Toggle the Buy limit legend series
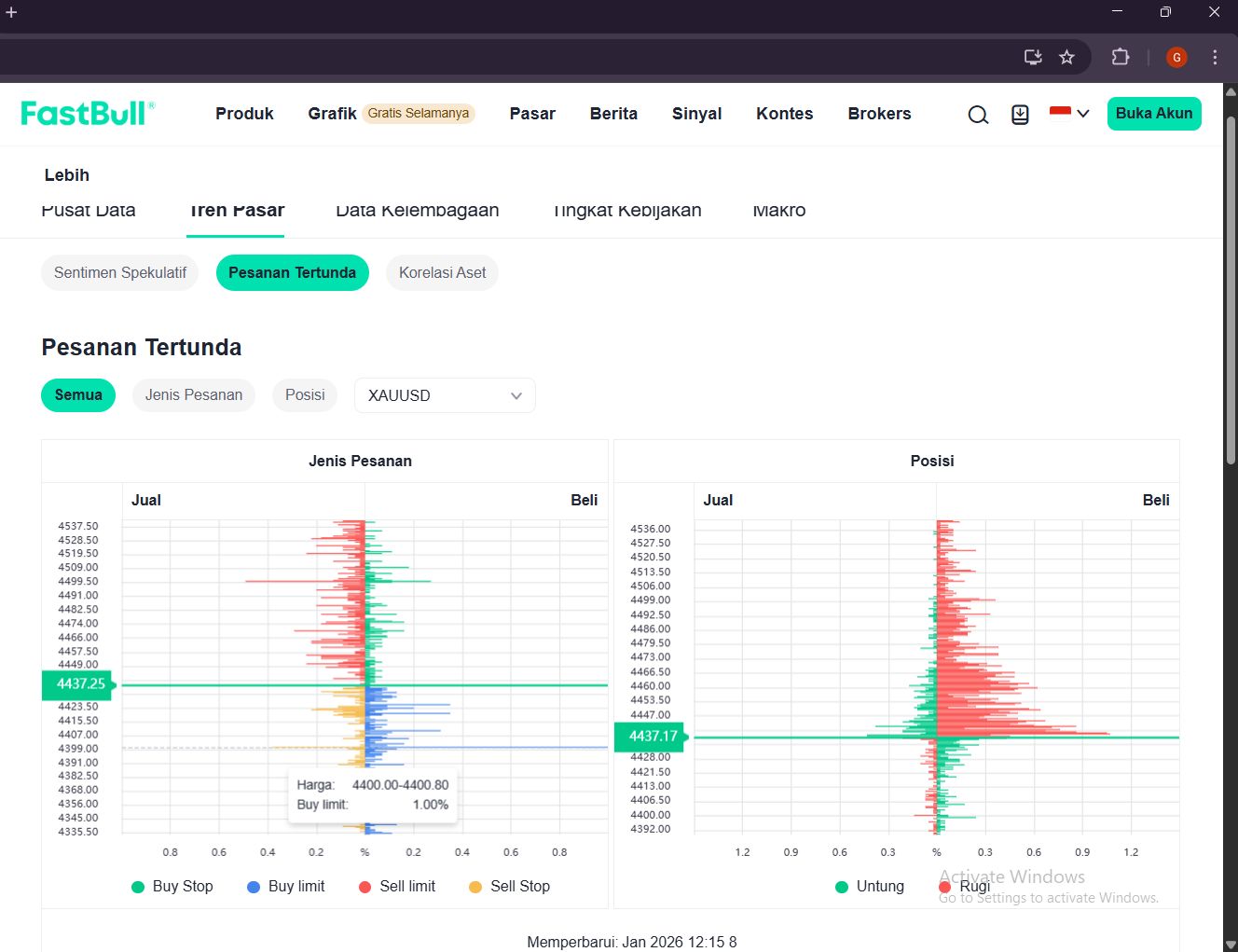 [x=285, y=887]
